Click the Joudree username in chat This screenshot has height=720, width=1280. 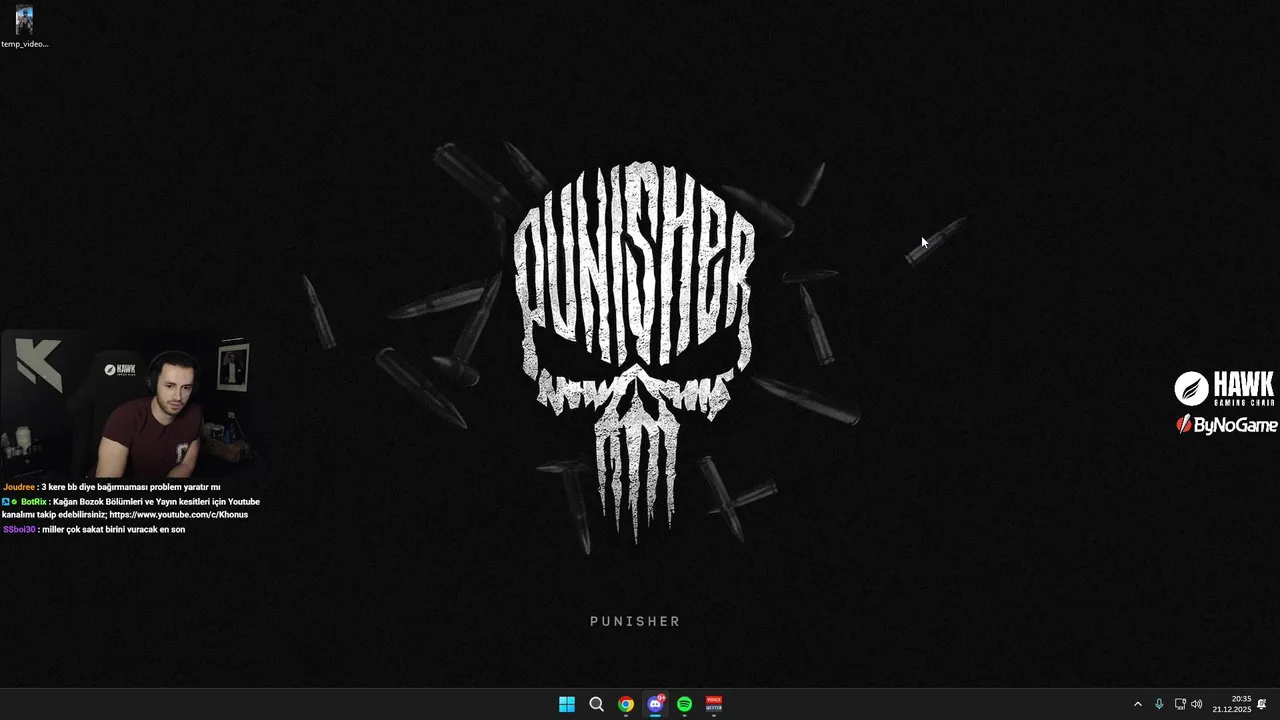tap(19, 487)
